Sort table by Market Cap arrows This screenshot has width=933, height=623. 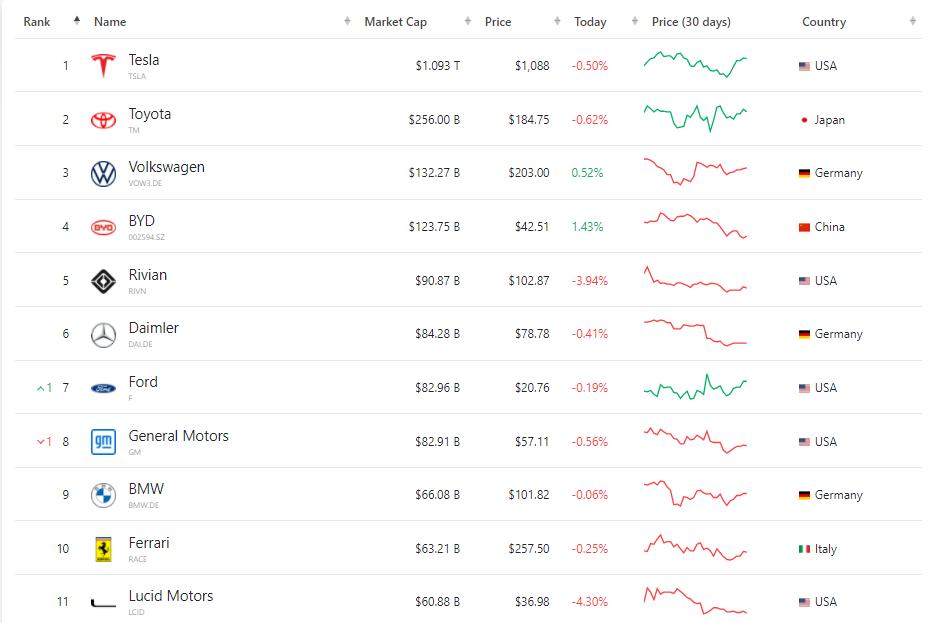coord(468,21)
